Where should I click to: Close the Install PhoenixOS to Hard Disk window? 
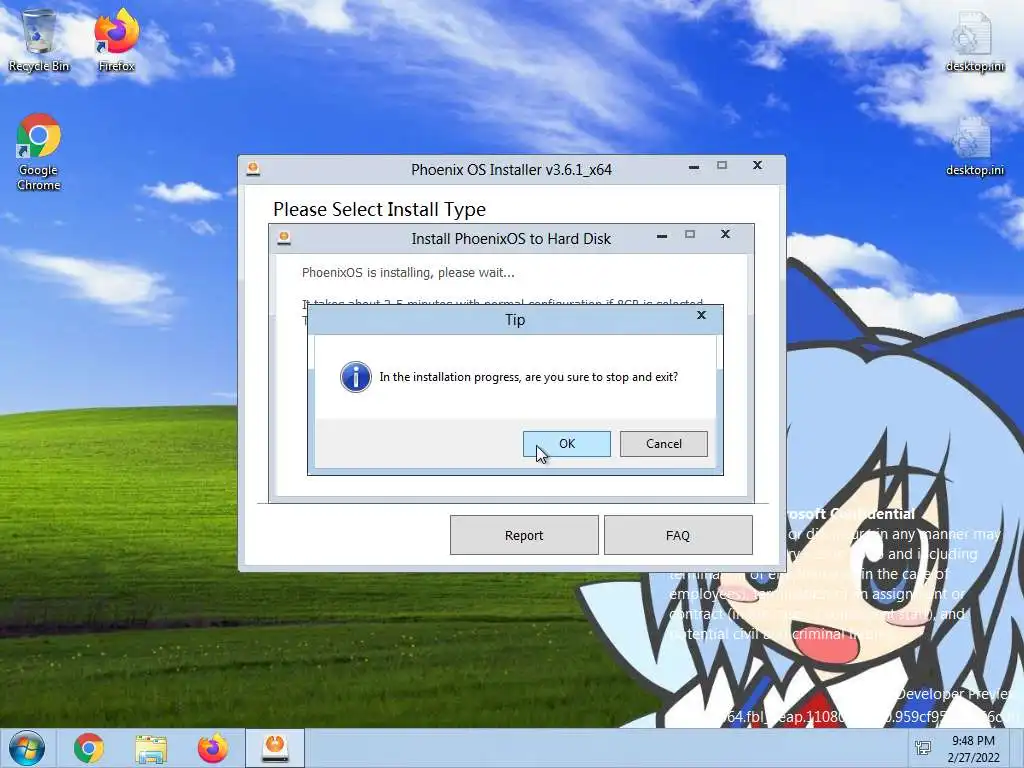tap(725, 234)
